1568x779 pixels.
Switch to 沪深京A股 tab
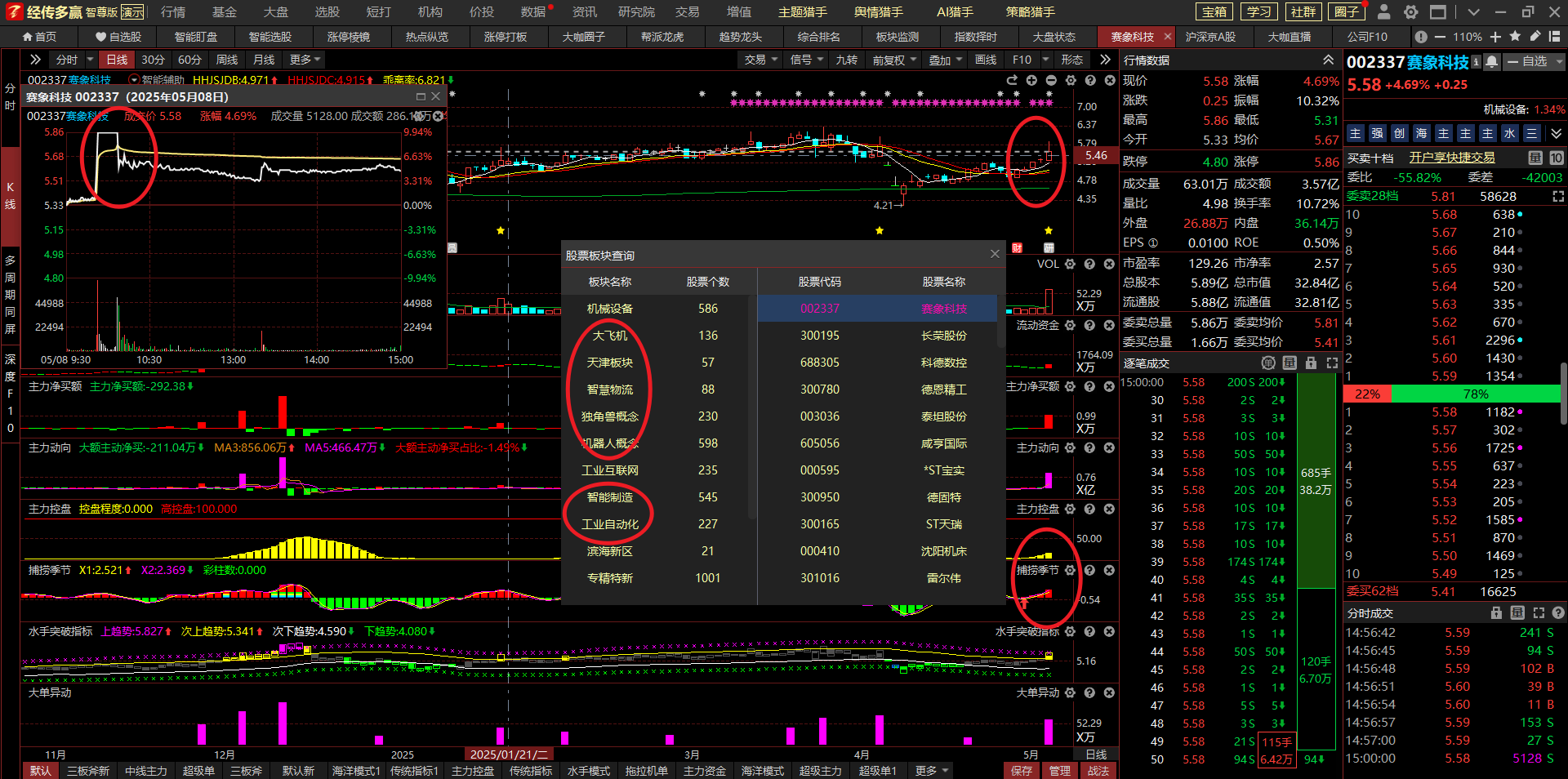pyautogui.click(x=1209, y=37)
